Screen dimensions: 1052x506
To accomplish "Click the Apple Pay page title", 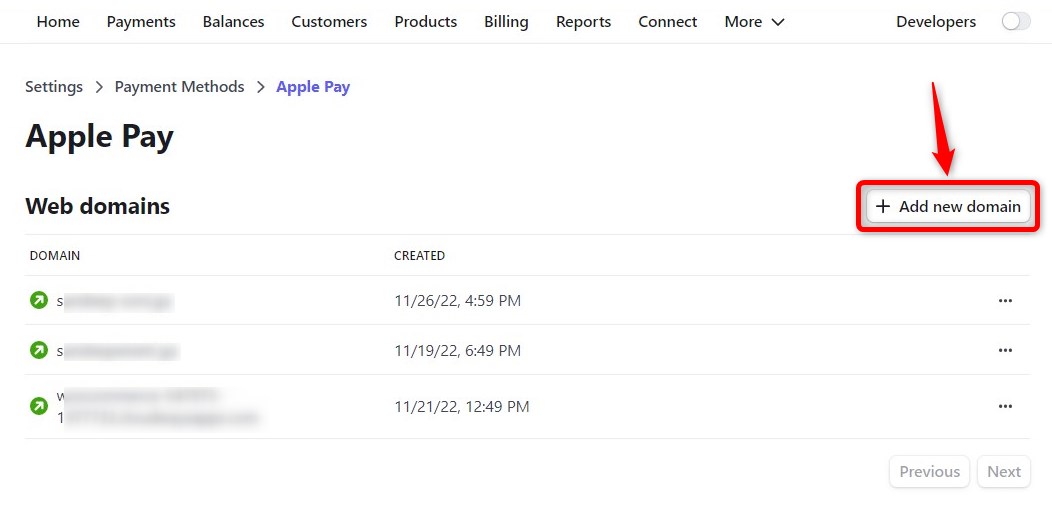I will pos(99,138).
